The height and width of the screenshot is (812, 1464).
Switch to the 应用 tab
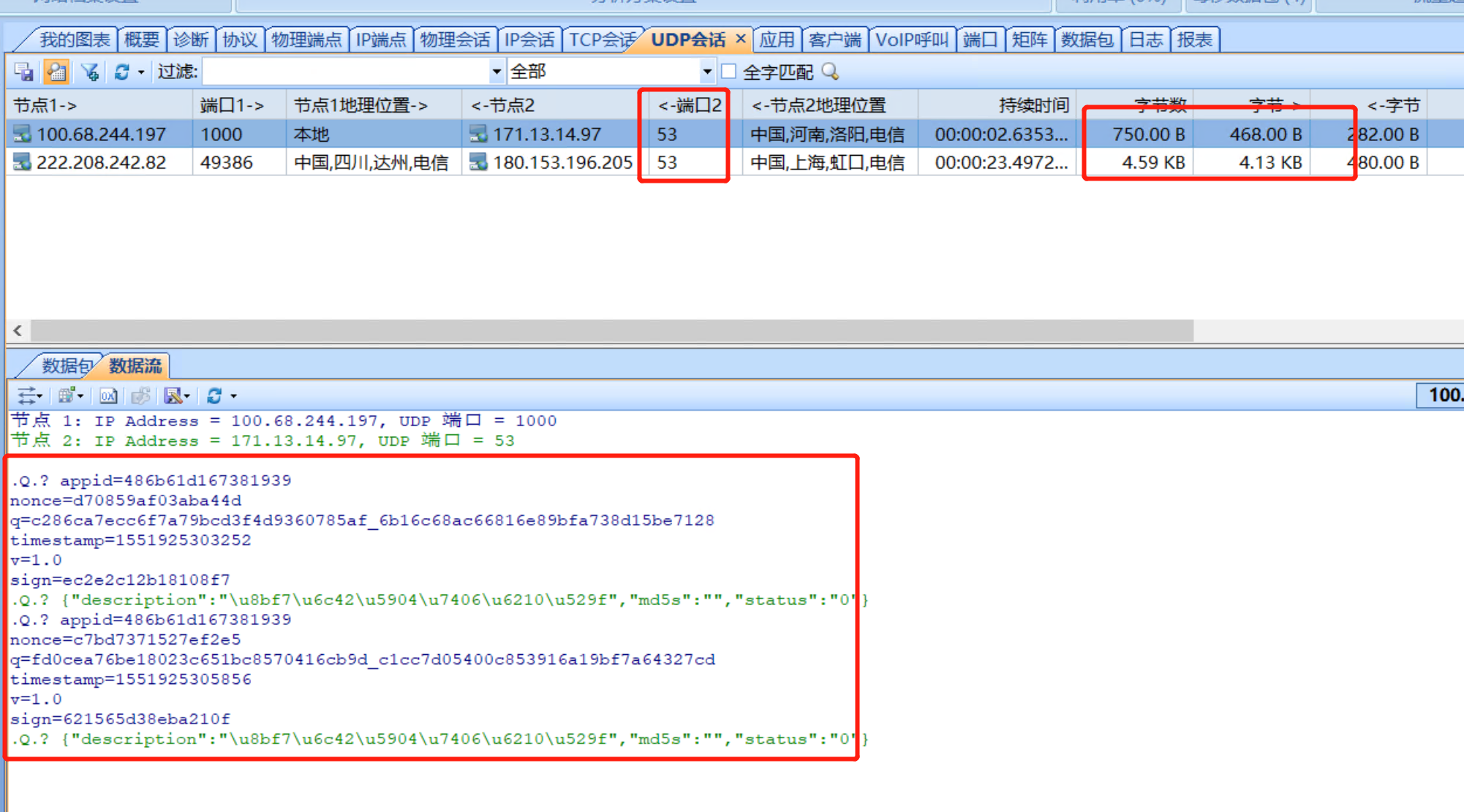(x=776, y=39)
